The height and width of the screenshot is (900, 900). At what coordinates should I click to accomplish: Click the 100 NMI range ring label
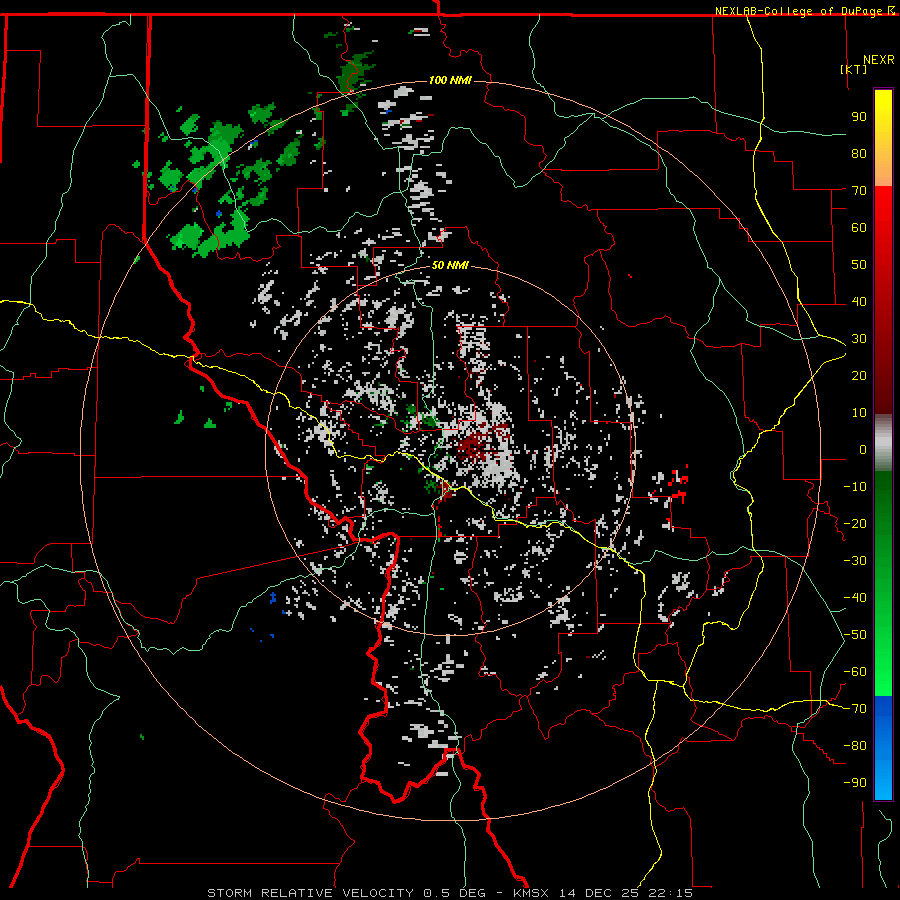(x=450, y=80)
